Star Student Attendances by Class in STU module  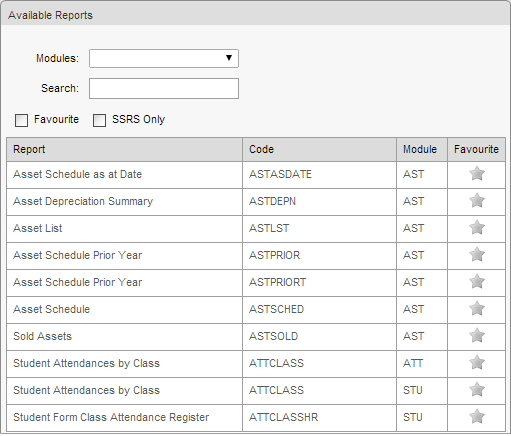point(477,390)
